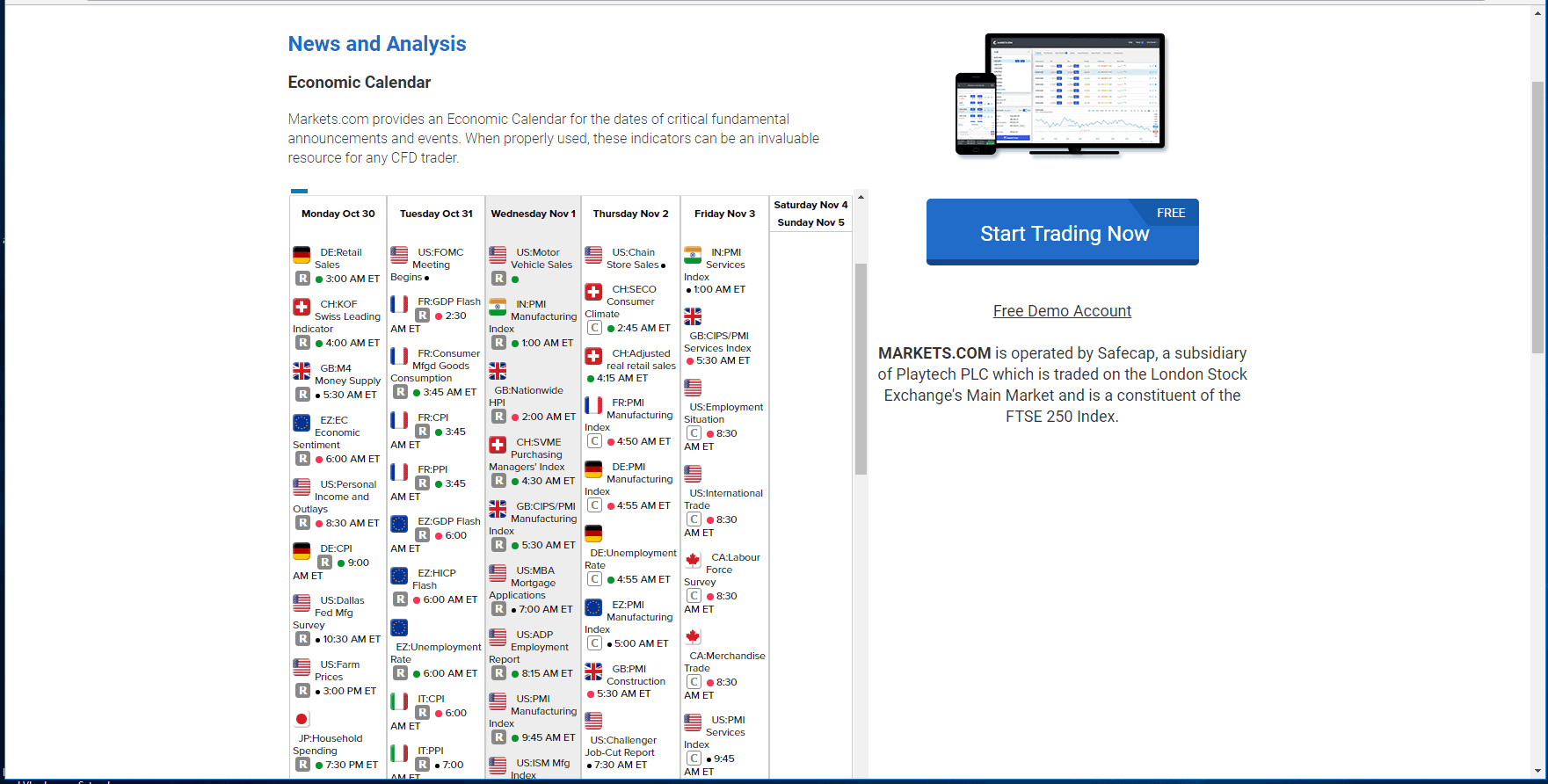Screen dimensions: 1548x784
Task: Select the Tuesday Oct 31 column header
Action: click(x=436, y=214)
